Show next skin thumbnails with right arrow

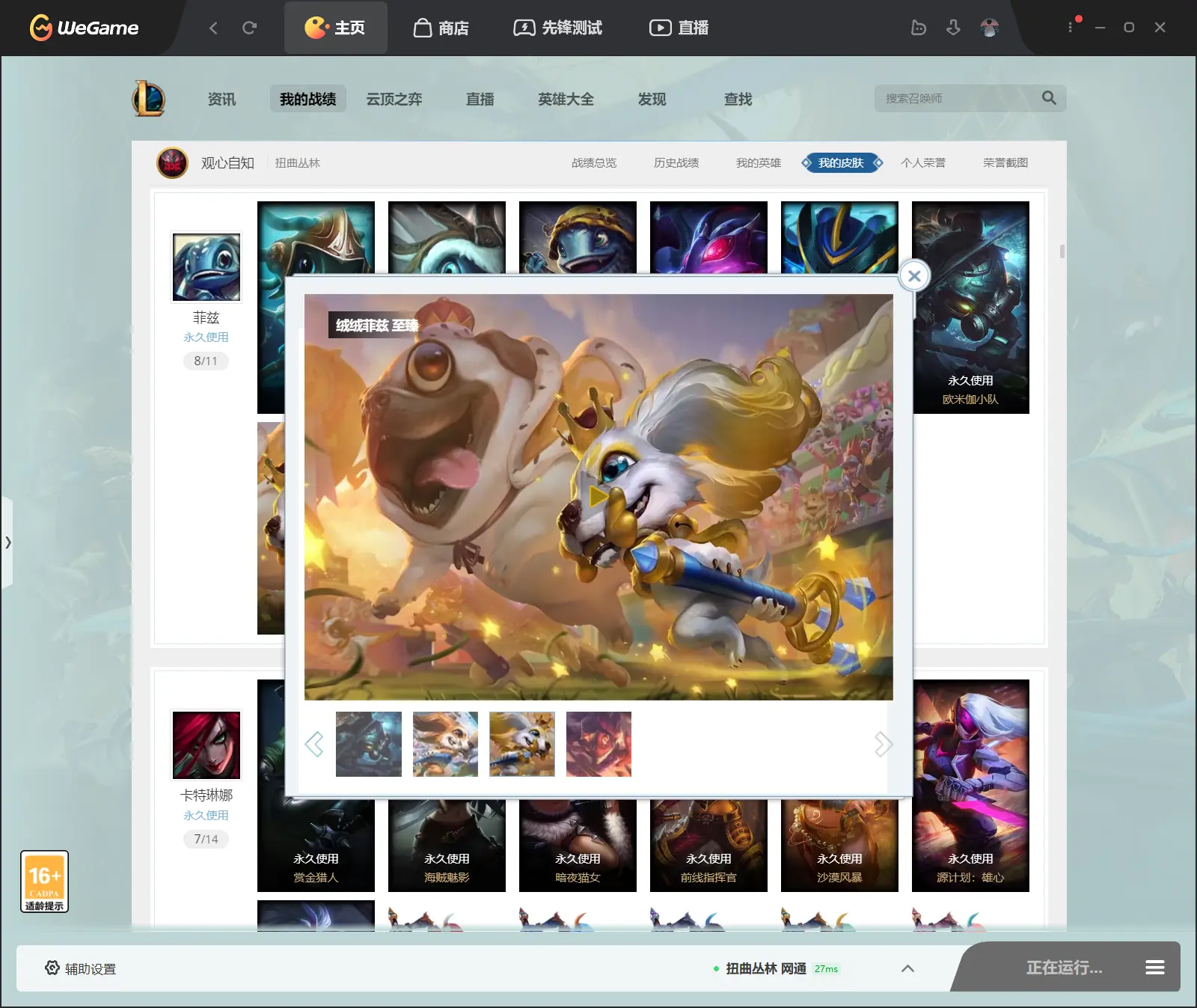[884, 744]
